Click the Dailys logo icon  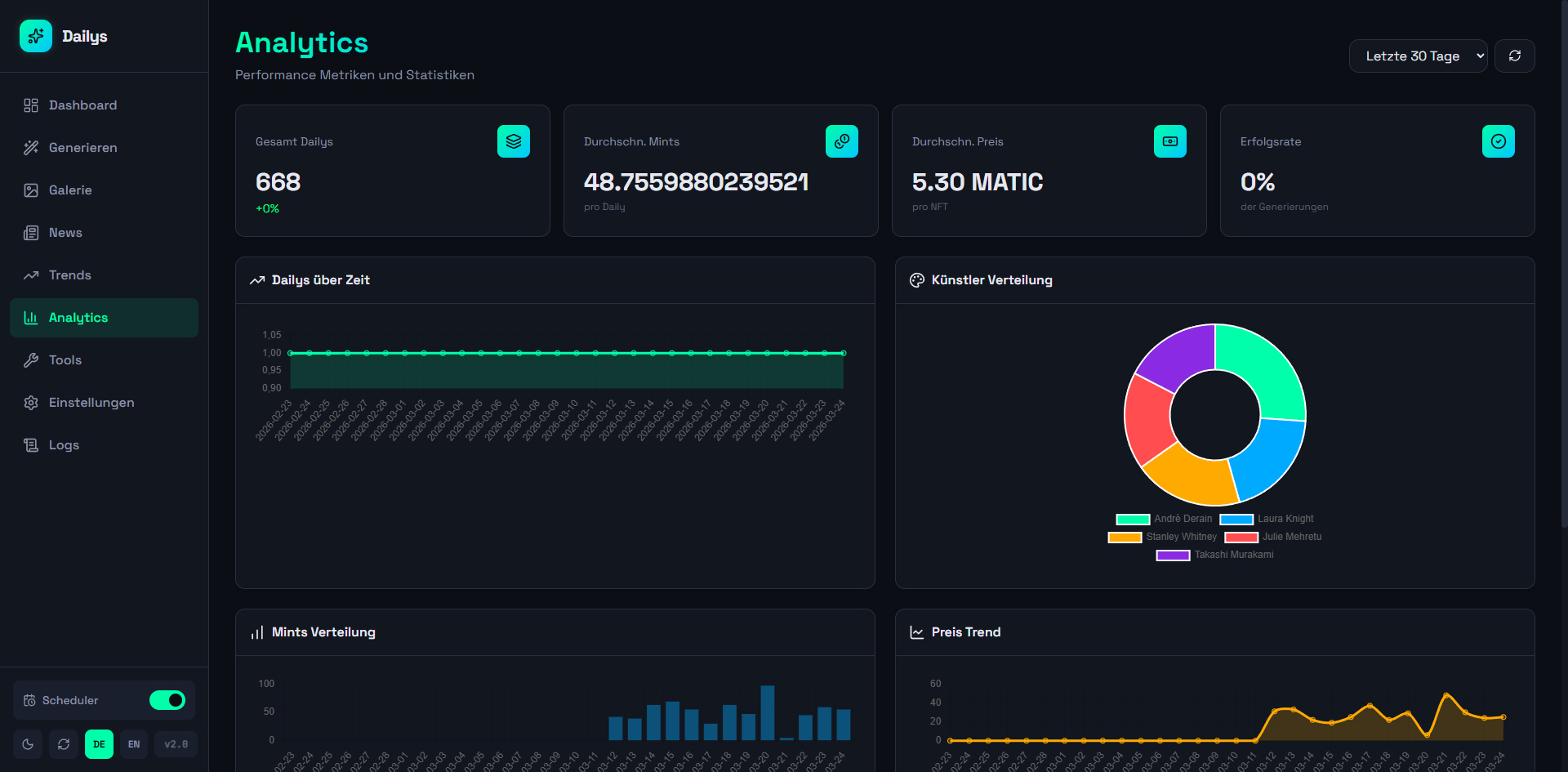point(36,36)
